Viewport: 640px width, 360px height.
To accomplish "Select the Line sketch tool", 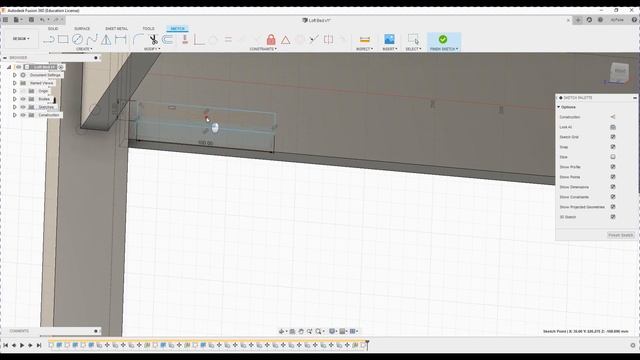I will [x=49, y=40].
